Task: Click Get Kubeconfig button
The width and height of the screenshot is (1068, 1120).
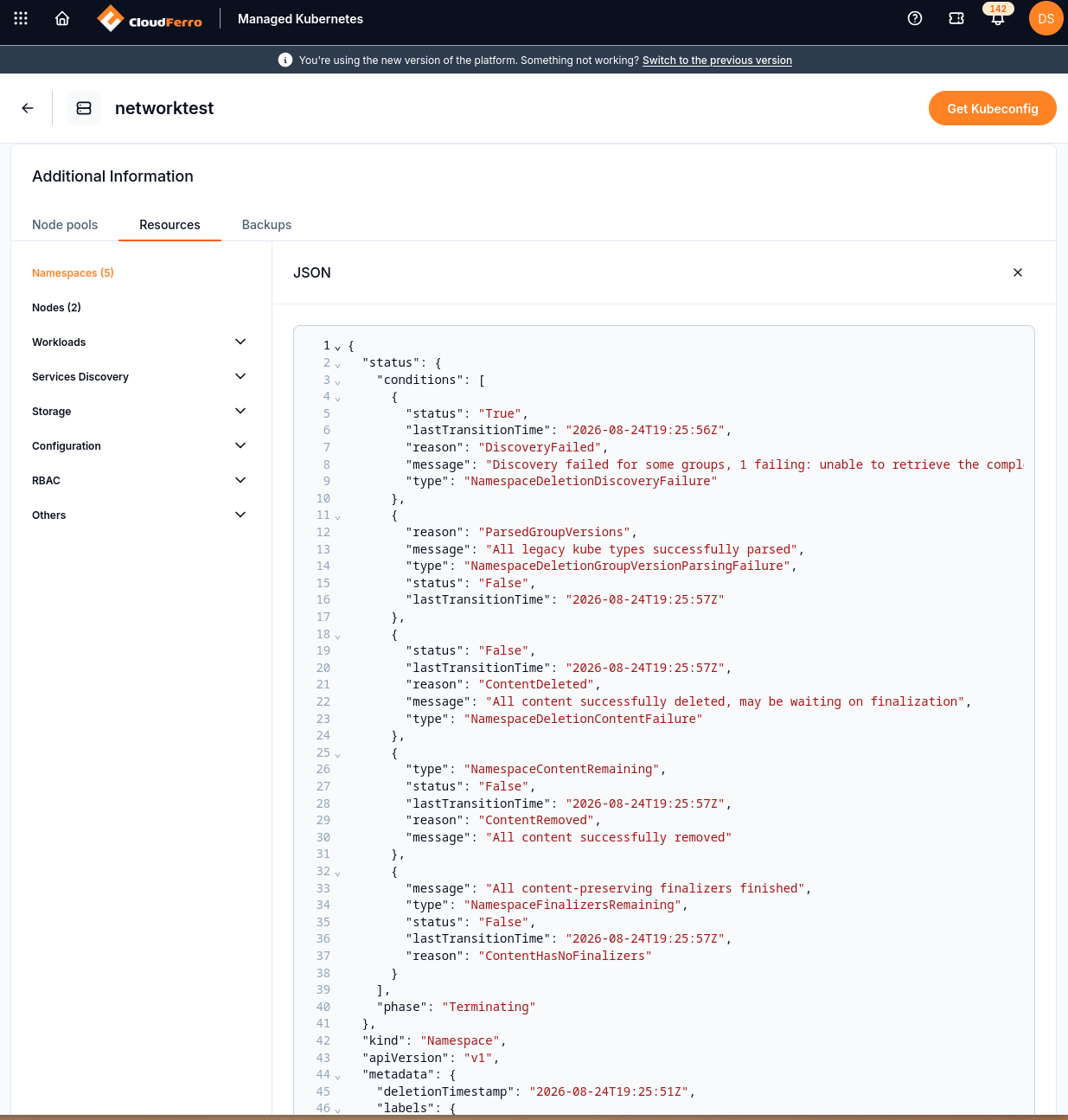Action: [x=993, y=108]
